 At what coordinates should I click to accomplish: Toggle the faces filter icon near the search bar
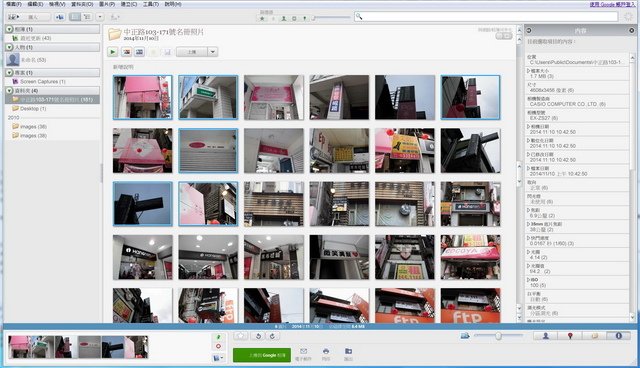[283, 18]
